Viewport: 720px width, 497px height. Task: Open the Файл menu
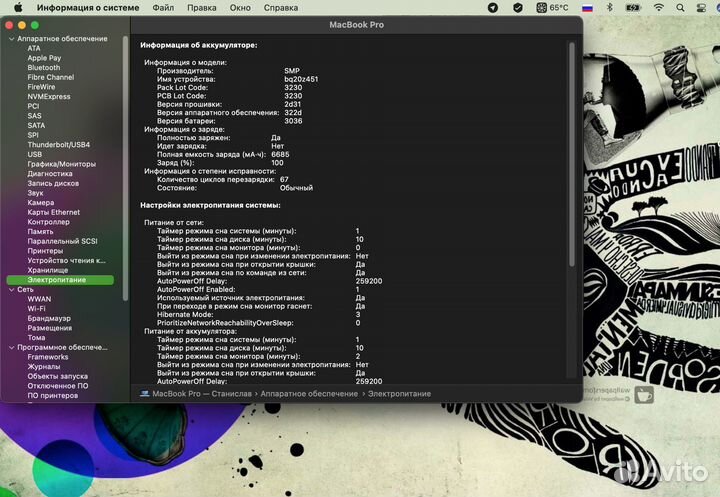[163, 7]
